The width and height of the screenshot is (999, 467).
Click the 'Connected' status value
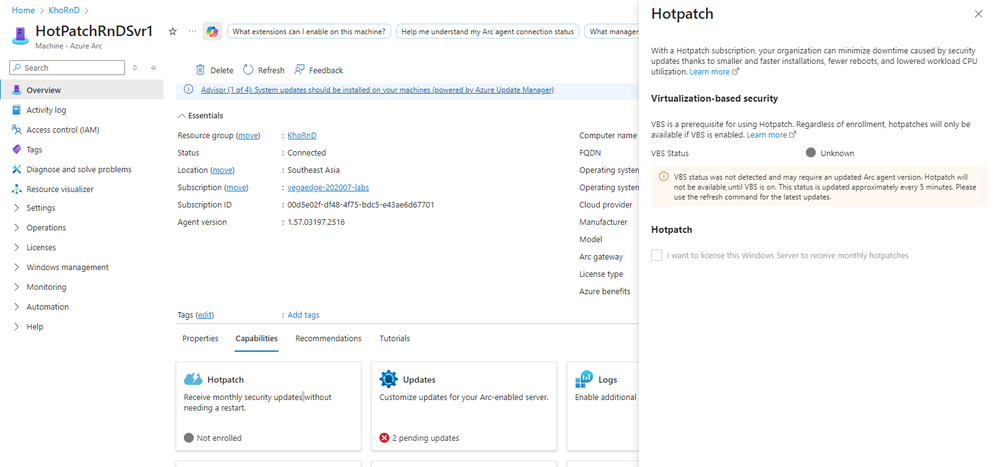(x=306, y=153)
